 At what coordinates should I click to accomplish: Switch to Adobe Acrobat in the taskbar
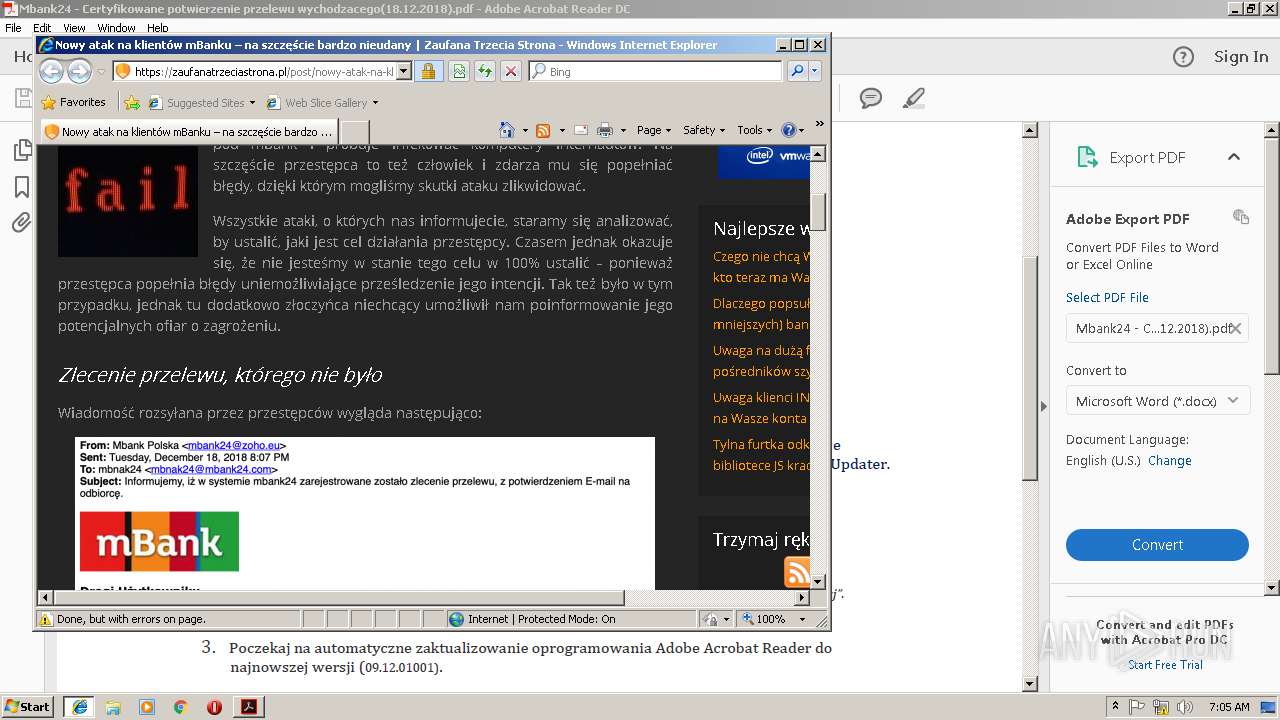click(248, 707)
